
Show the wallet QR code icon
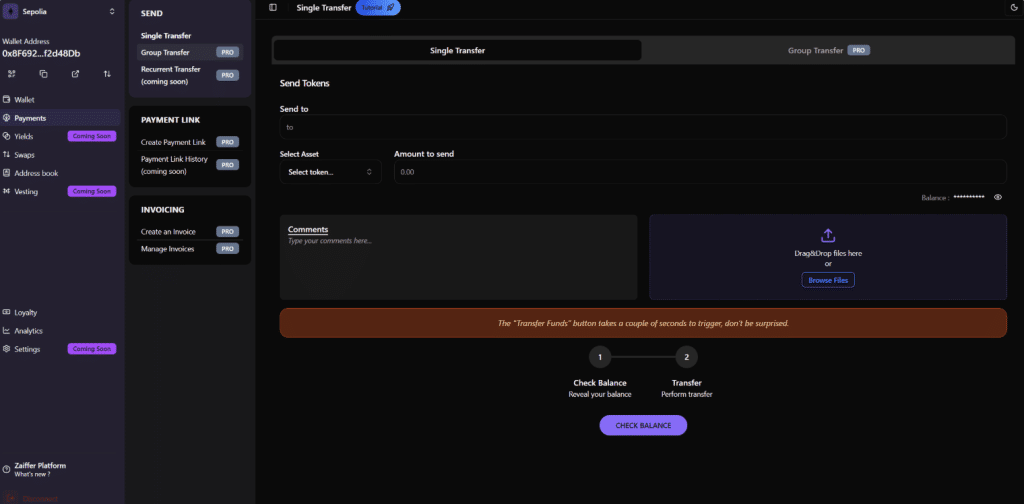12,74
